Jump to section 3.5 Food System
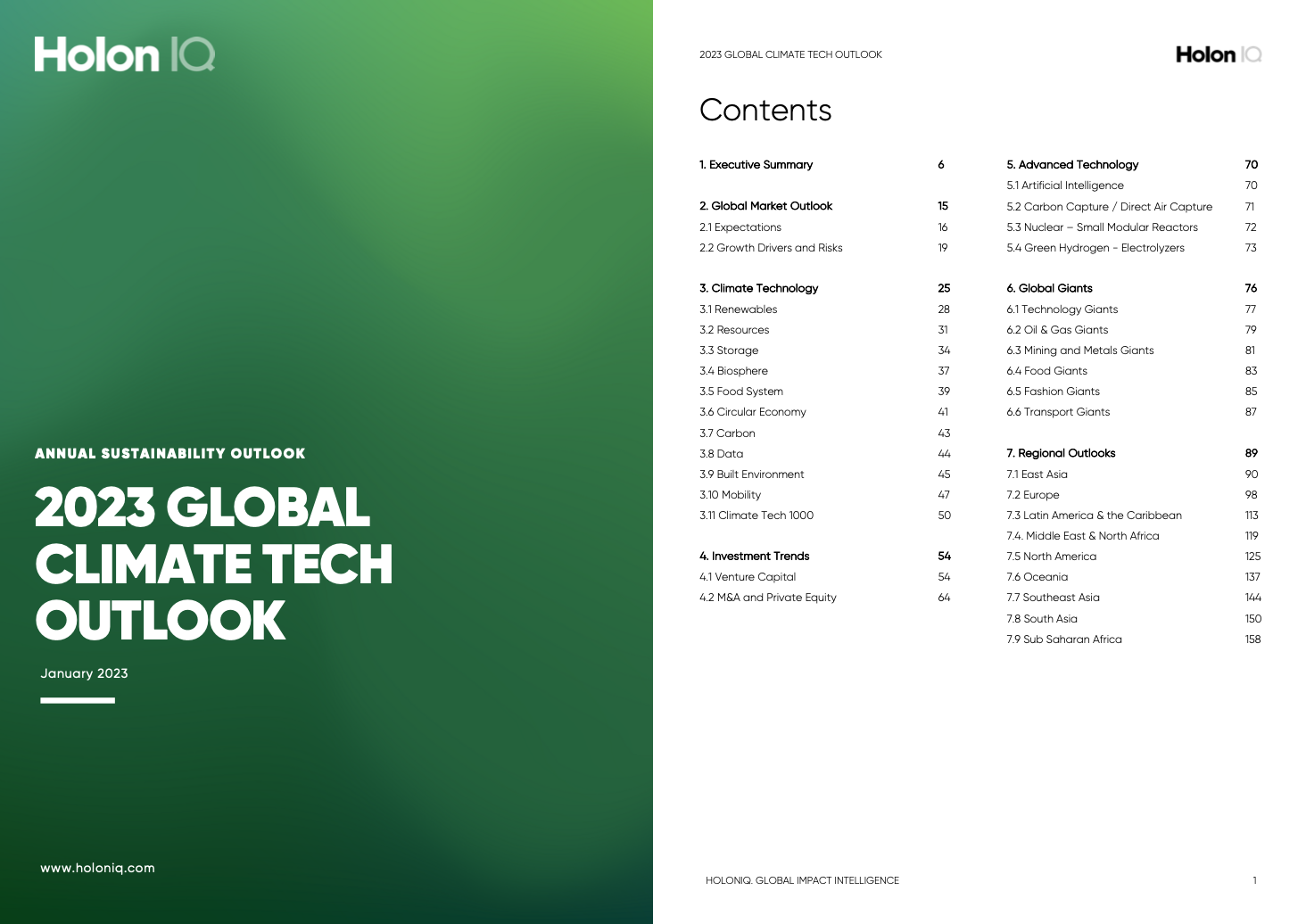 (741, 391)
